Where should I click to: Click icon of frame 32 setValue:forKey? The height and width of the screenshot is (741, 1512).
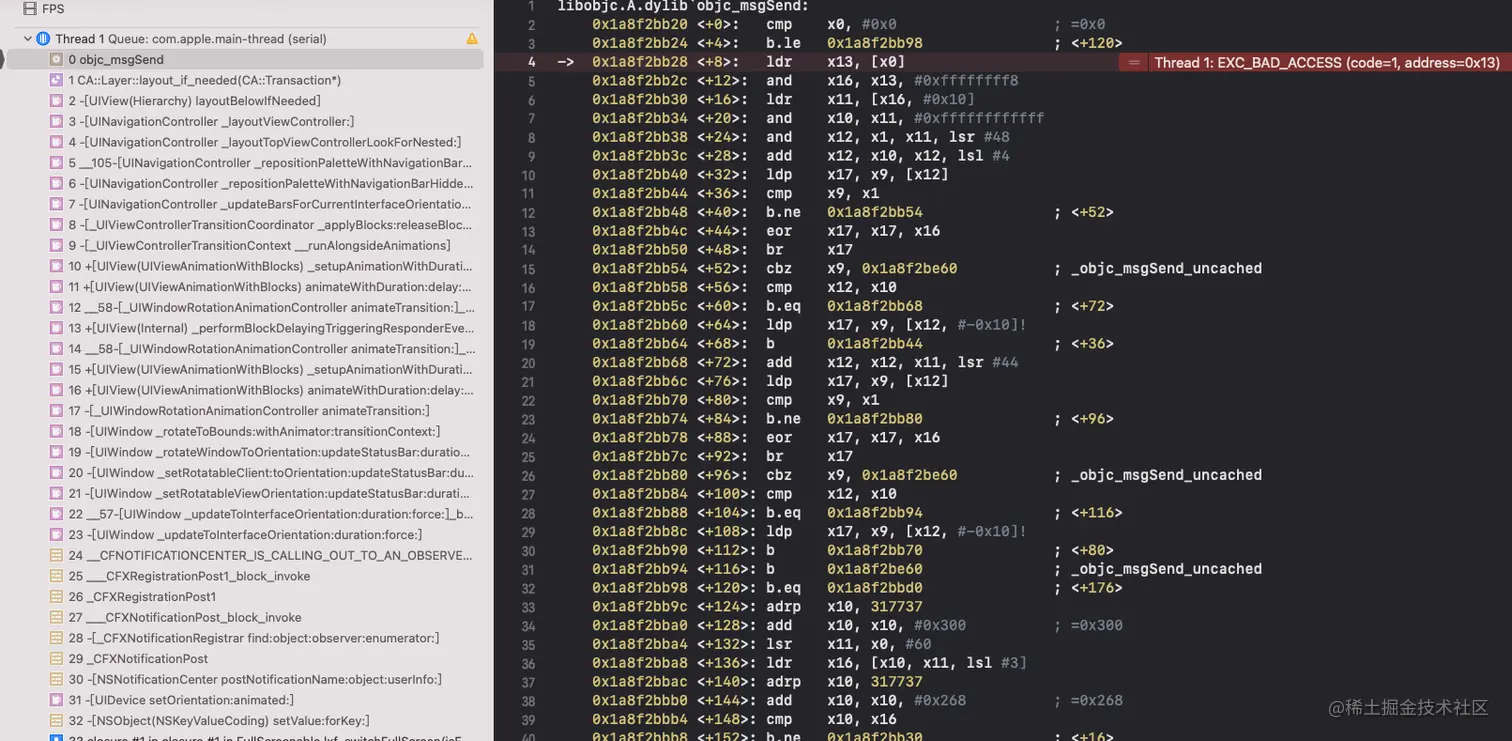coord(57,721)
